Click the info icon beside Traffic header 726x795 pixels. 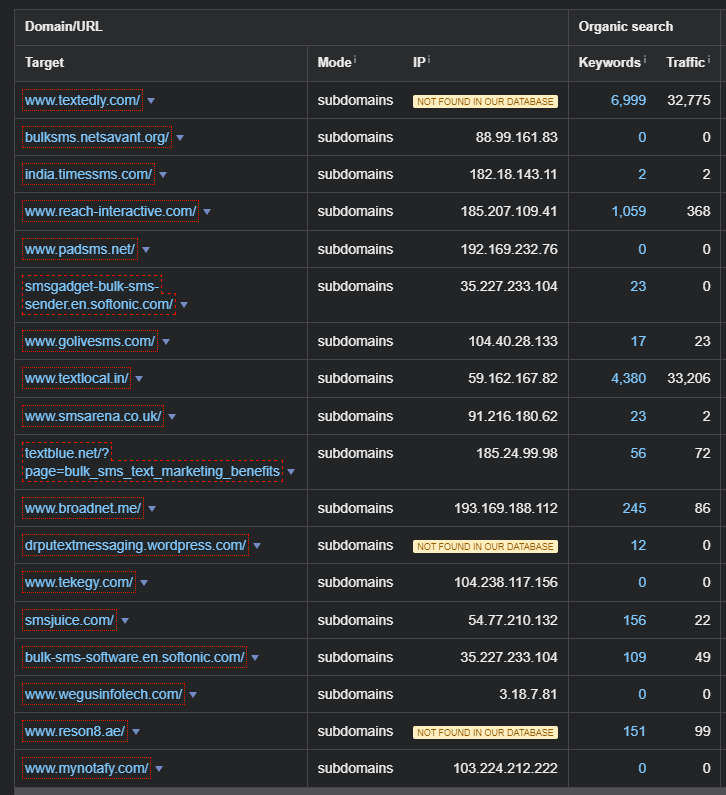tap(709, 59)
